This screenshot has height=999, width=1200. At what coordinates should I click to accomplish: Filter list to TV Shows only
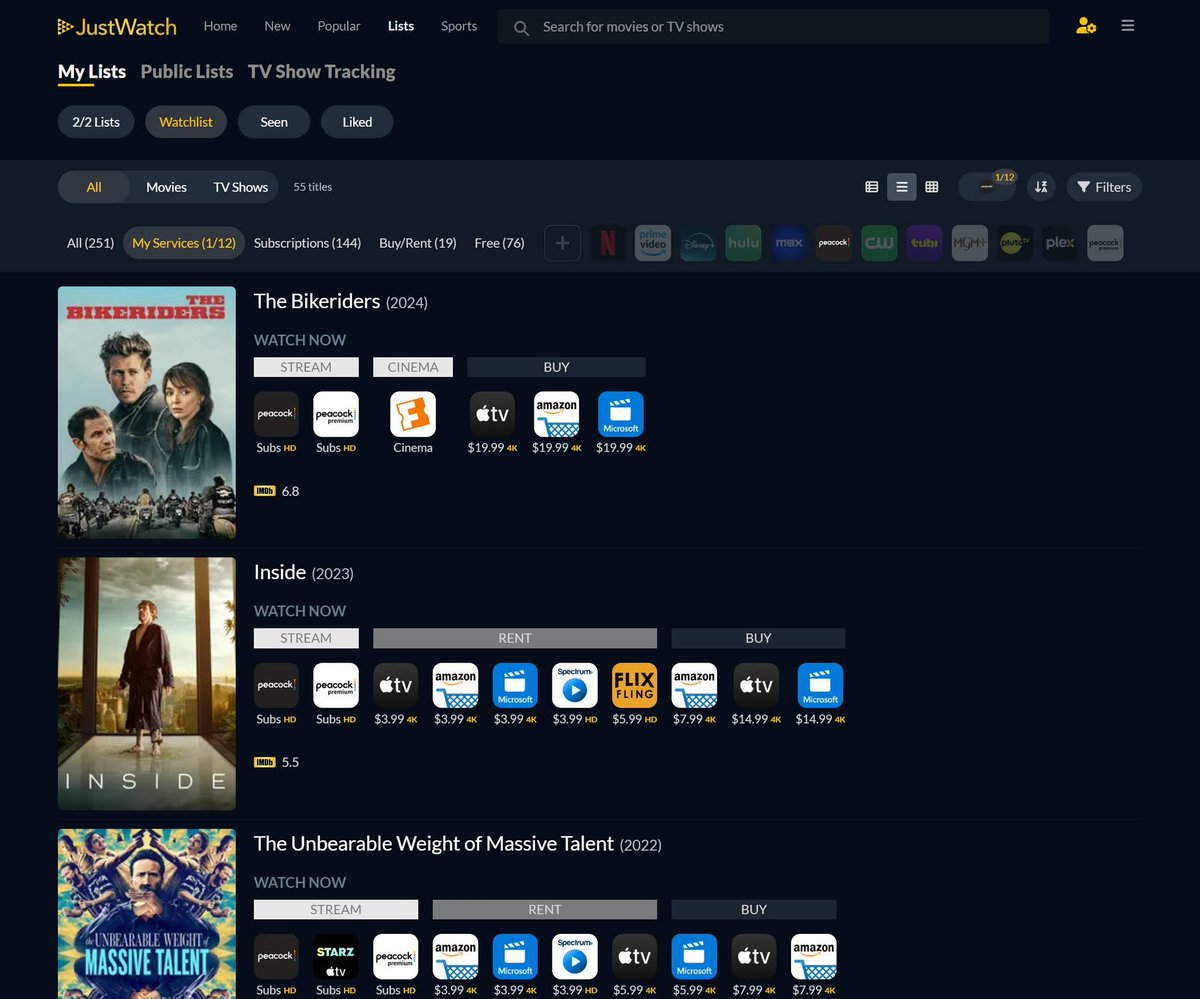coord(241,187)
